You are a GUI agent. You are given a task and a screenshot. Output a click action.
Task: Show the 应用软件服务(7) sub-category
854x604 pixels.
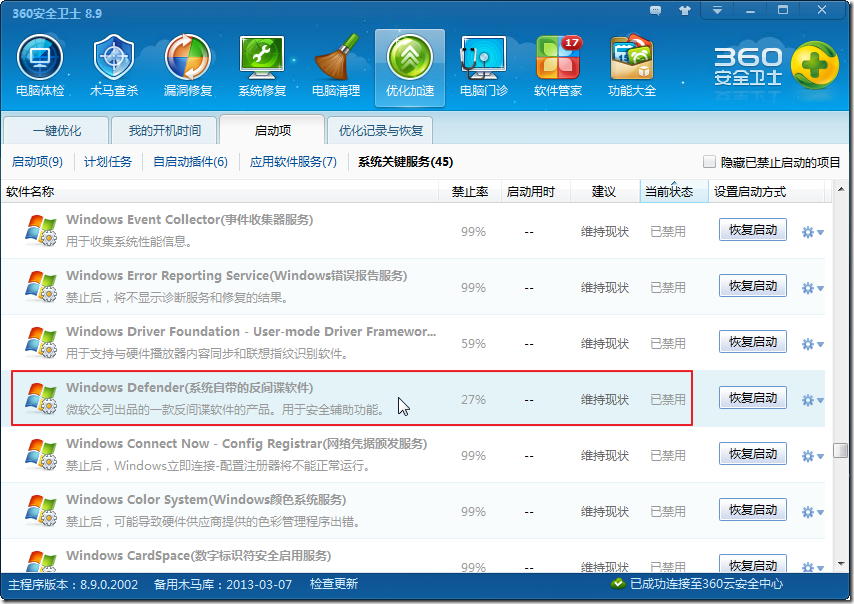pos(294,162)
